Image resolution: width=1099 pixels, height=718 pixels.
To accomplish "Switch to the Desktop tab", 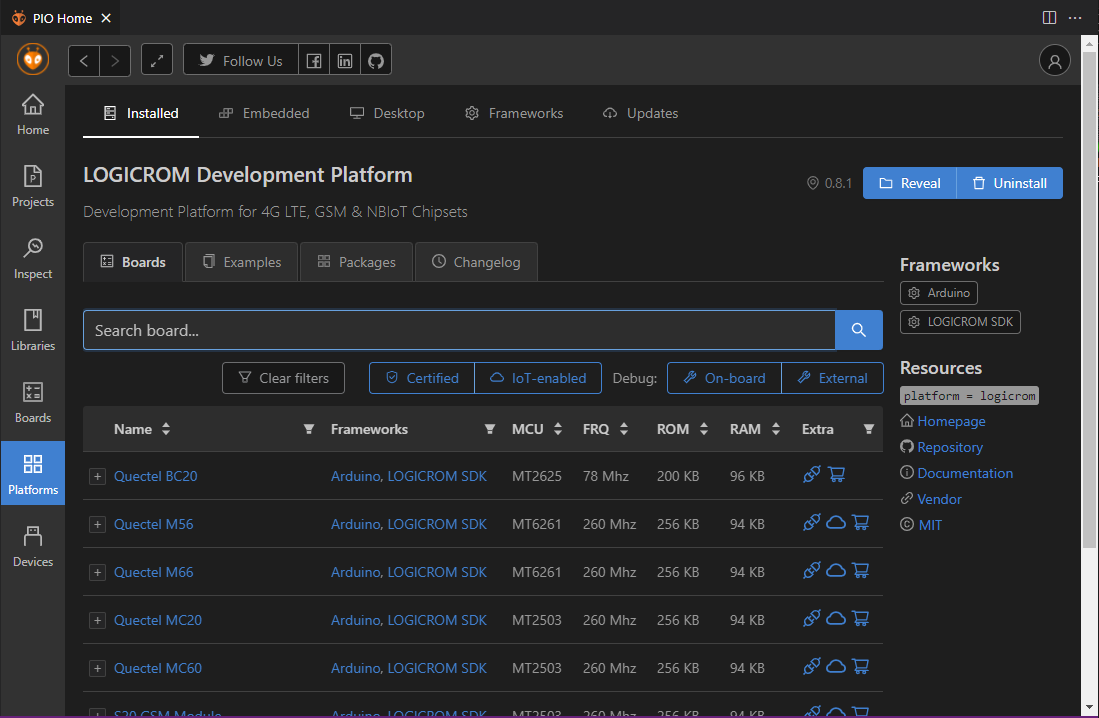I will point(387,113).
